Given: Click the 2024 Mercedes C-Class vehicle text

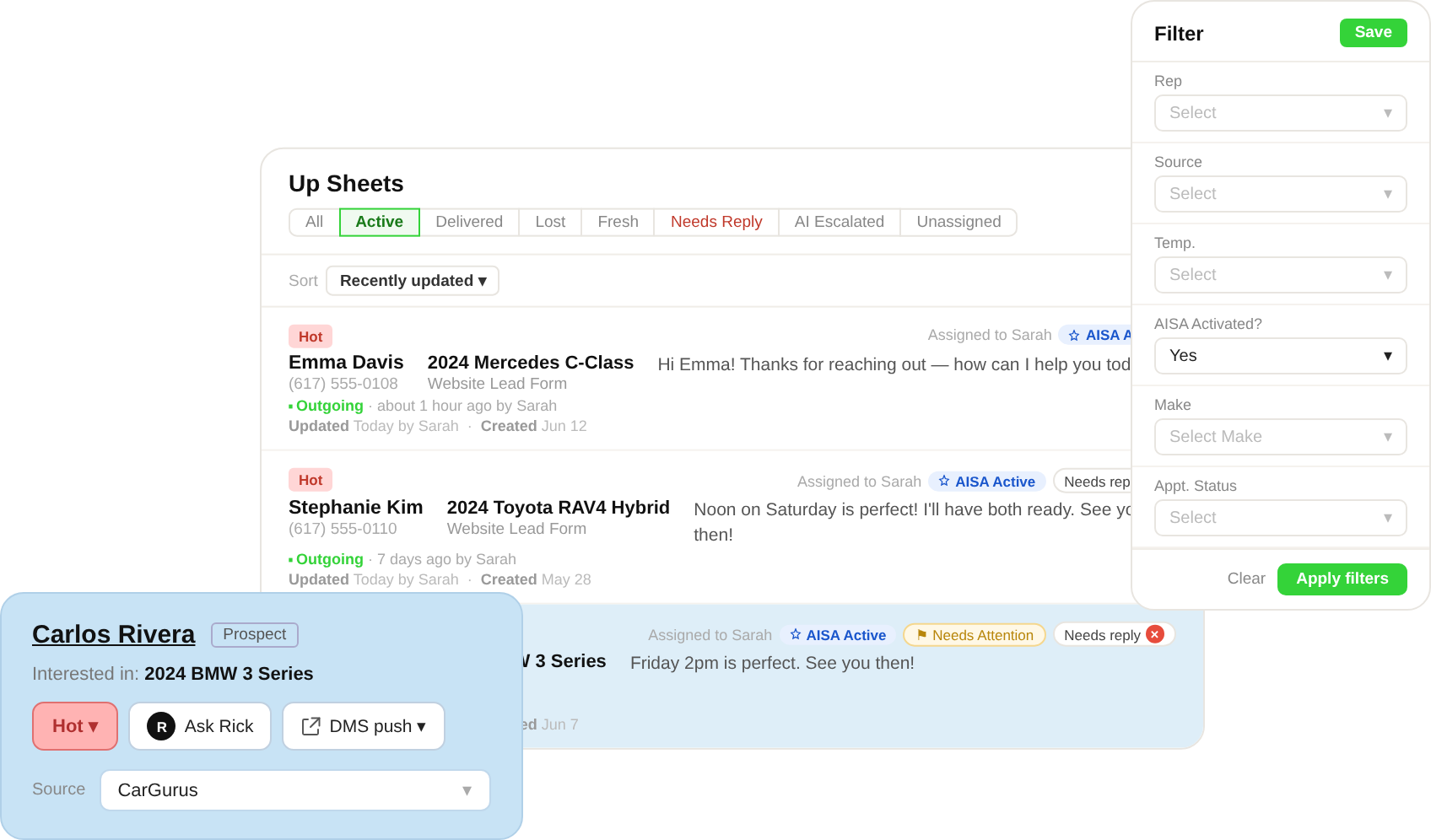Looking at the screenshot, I should [x=531, y=363].
